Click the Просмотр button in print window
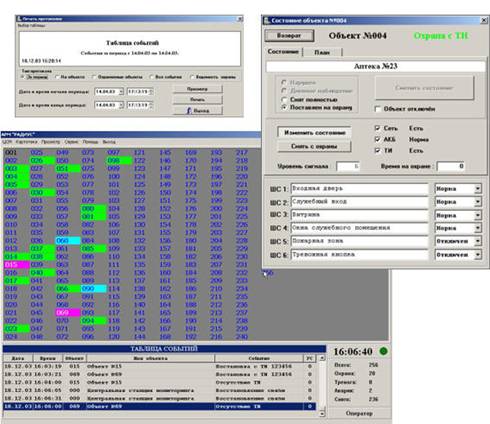 198,89
